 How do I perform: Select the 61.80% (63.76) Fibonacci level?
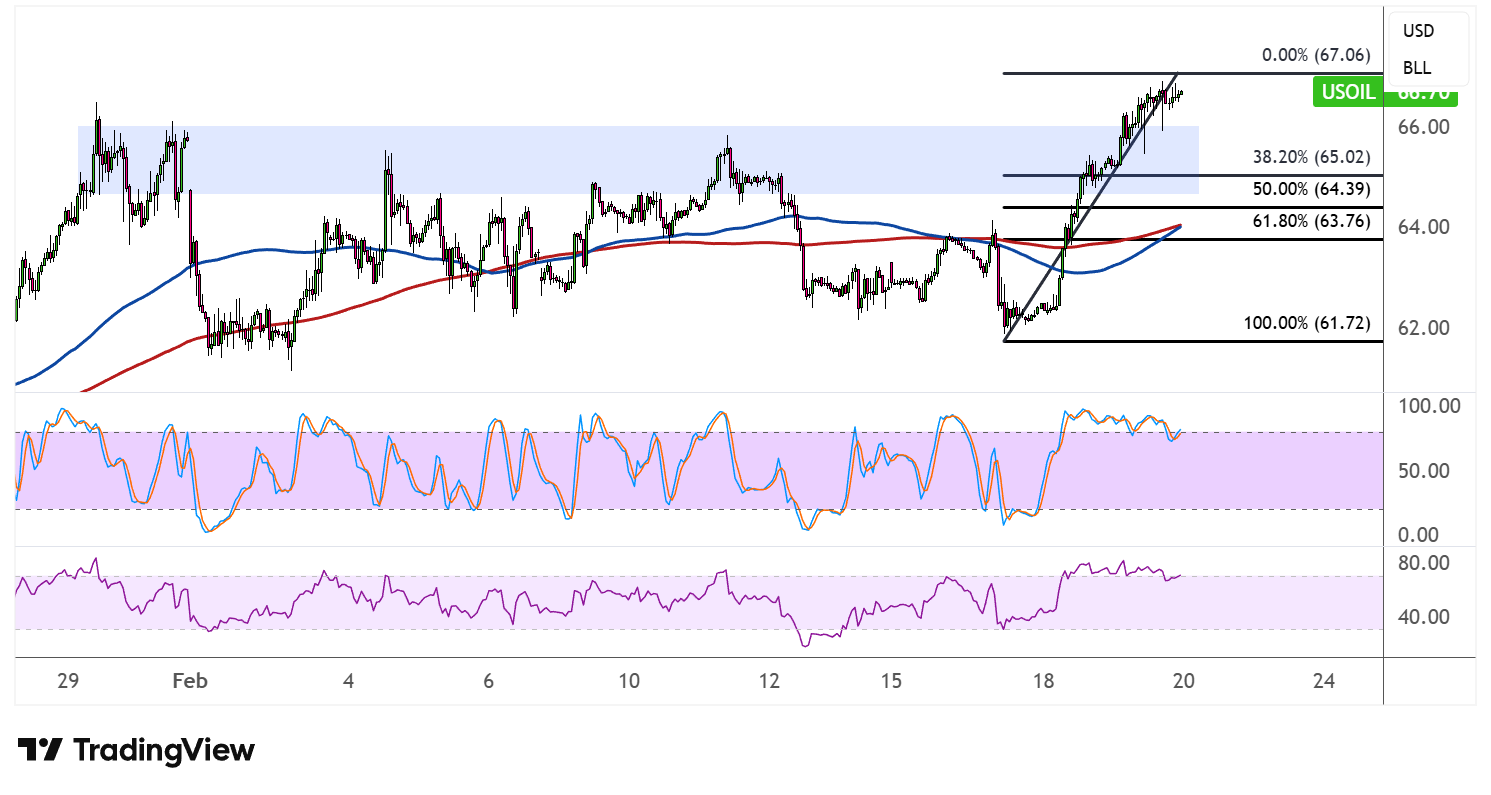point(1310,221)
